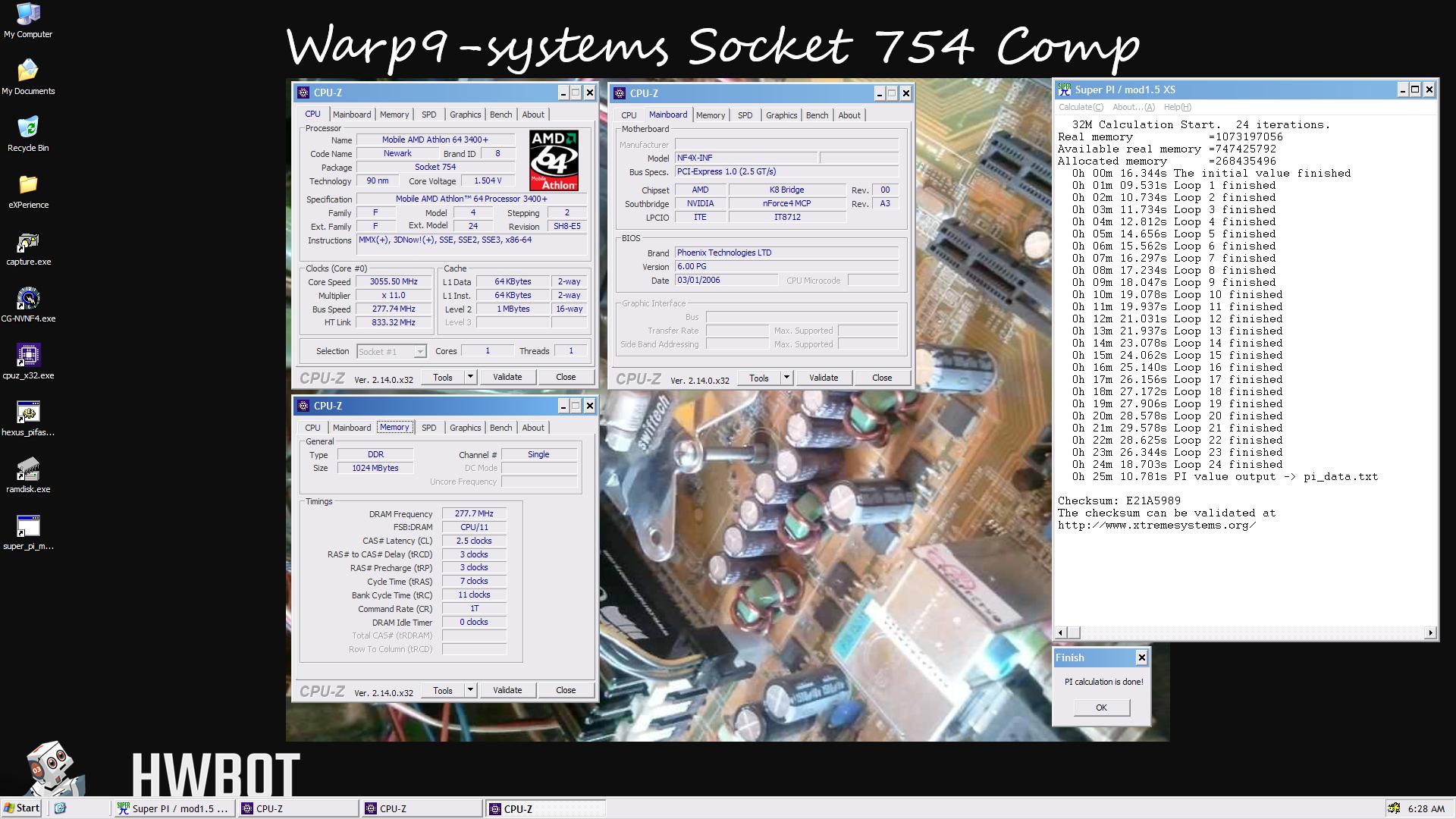Click the Memory Size value 1024 MBytes
1456x819 pixels.
(x=375, y=468)
